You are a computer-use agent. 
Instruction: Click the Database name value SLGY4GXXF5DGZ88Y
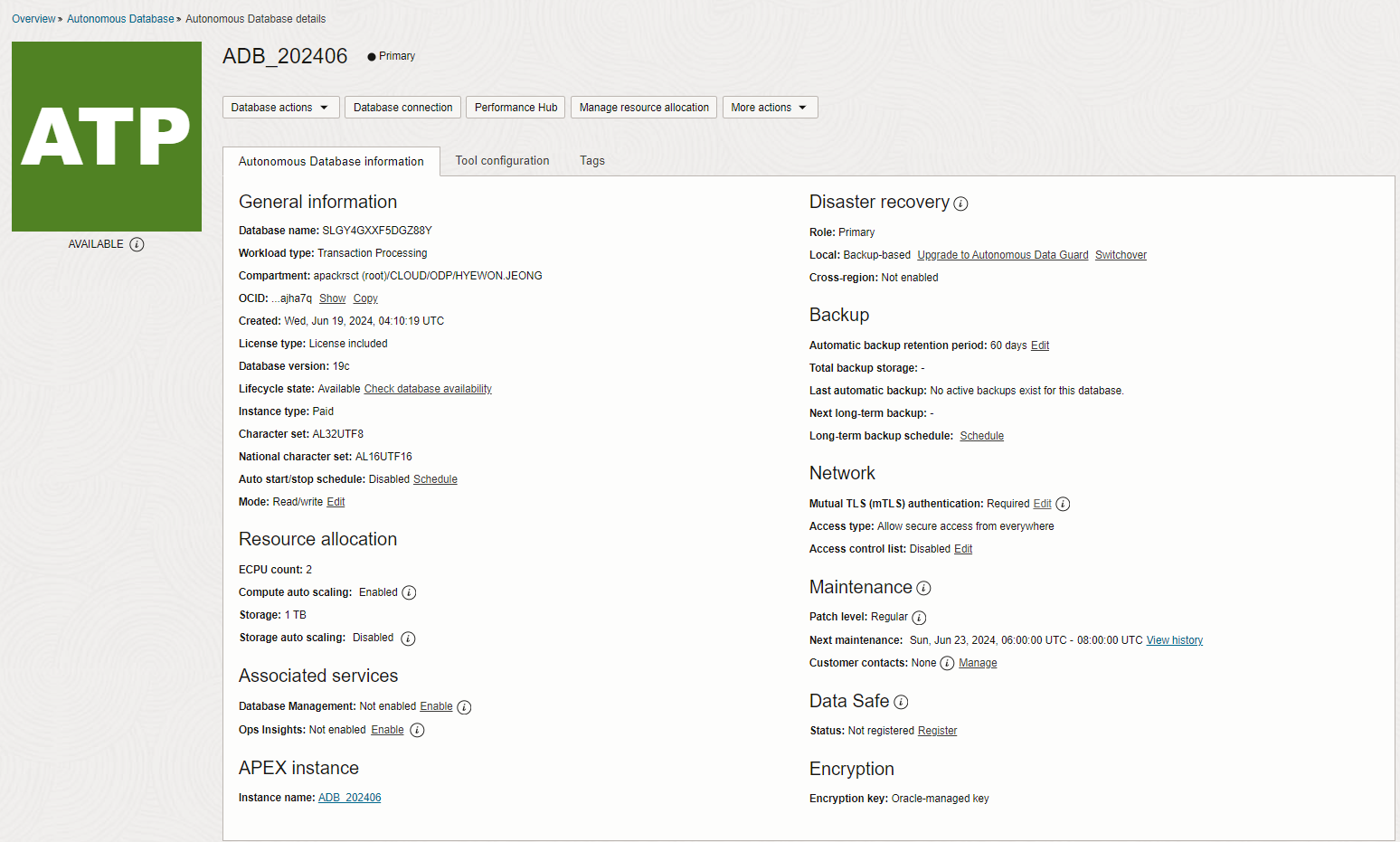pyautogui.click(x=377, y=231)
